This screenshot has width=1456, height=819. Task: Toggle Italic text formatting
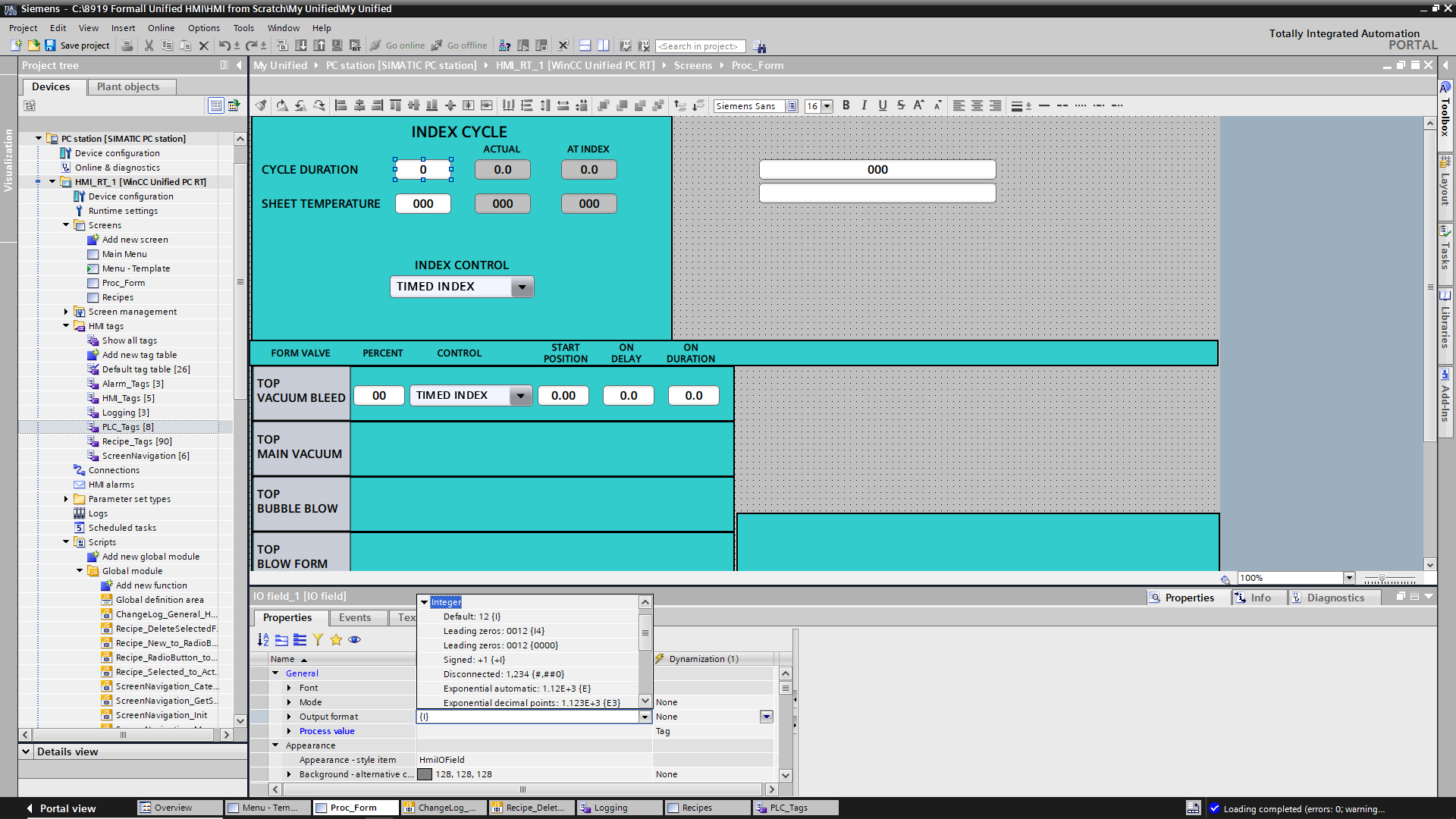[x=864, y=105]
